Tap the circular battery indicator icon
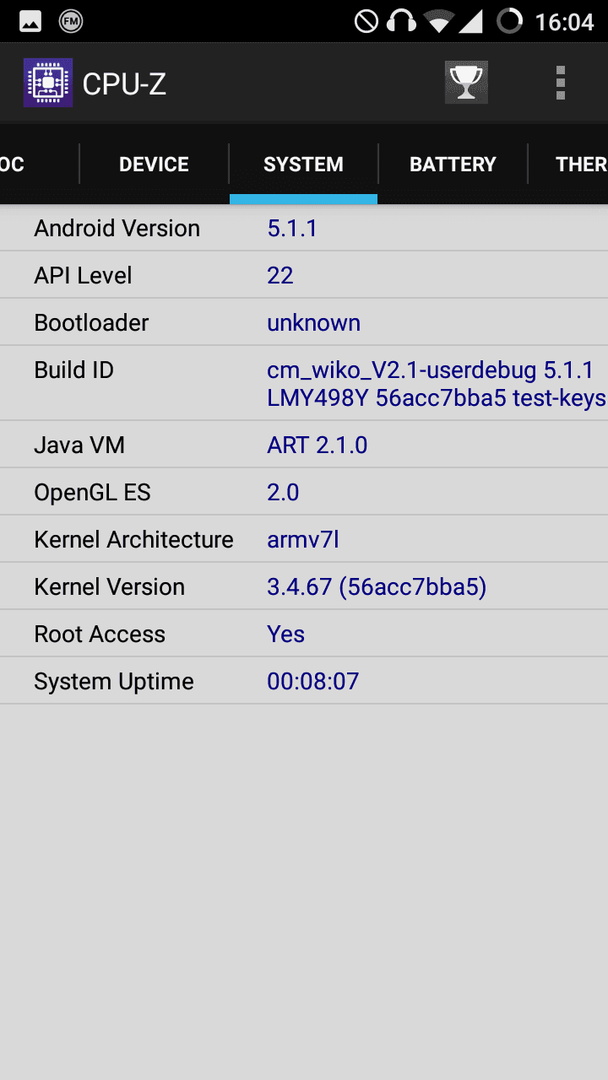 (510, 21)
